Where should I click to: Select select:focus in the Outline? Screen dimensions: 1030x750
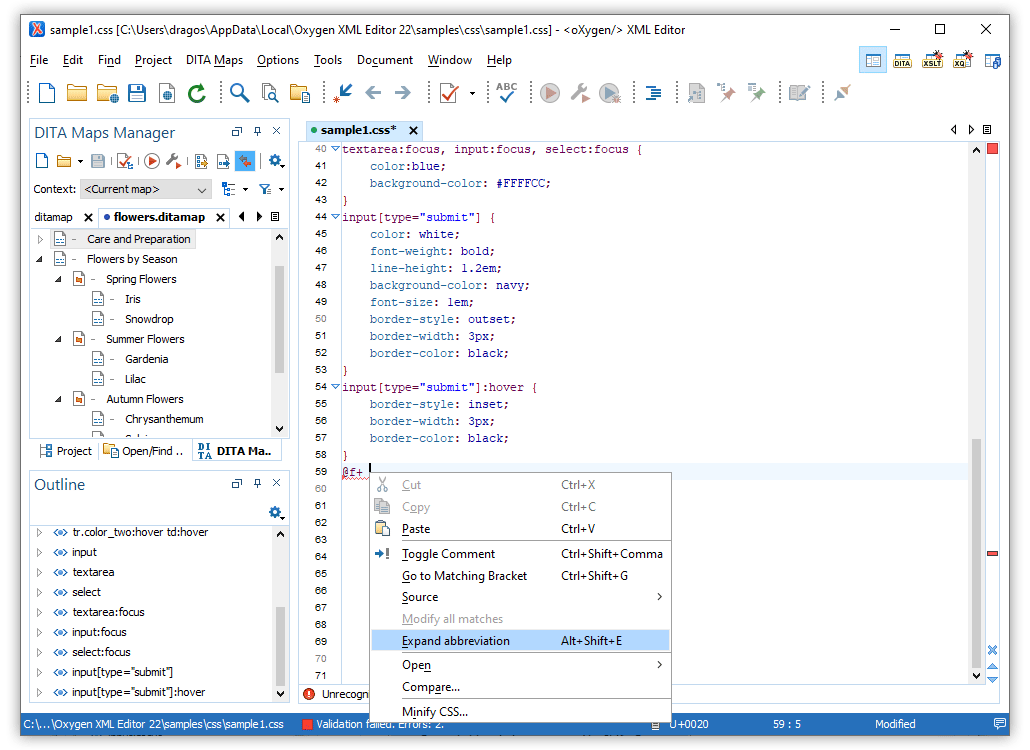point(101,652)
